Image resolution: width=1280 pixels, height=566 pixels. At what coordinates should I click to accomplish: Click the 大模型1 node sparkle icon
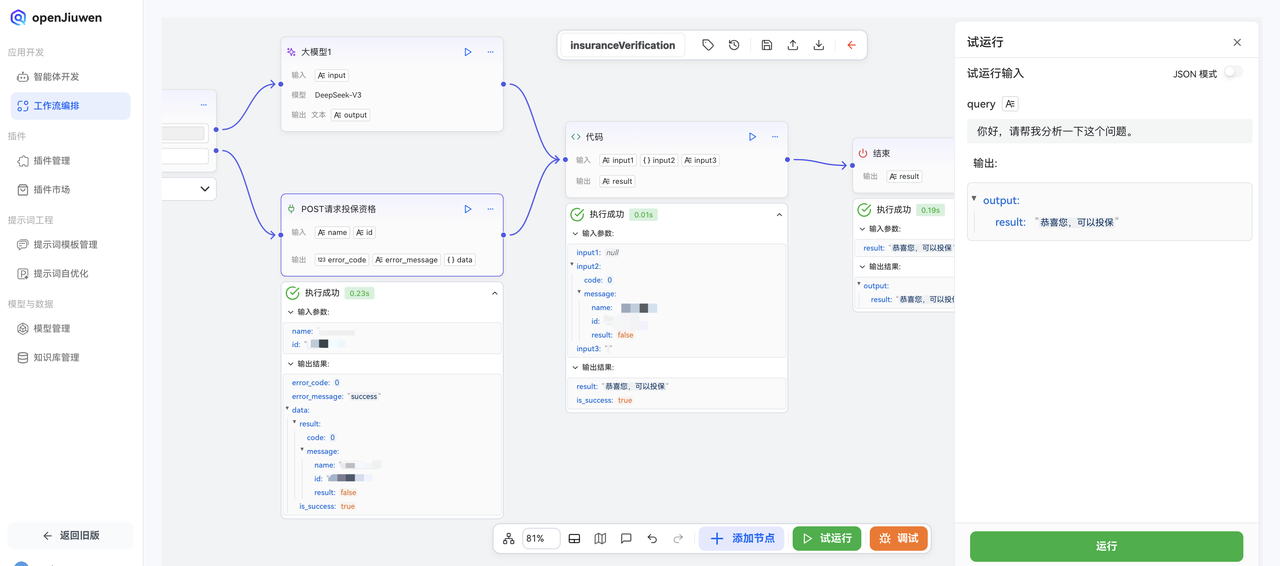(x=291, y=52)
